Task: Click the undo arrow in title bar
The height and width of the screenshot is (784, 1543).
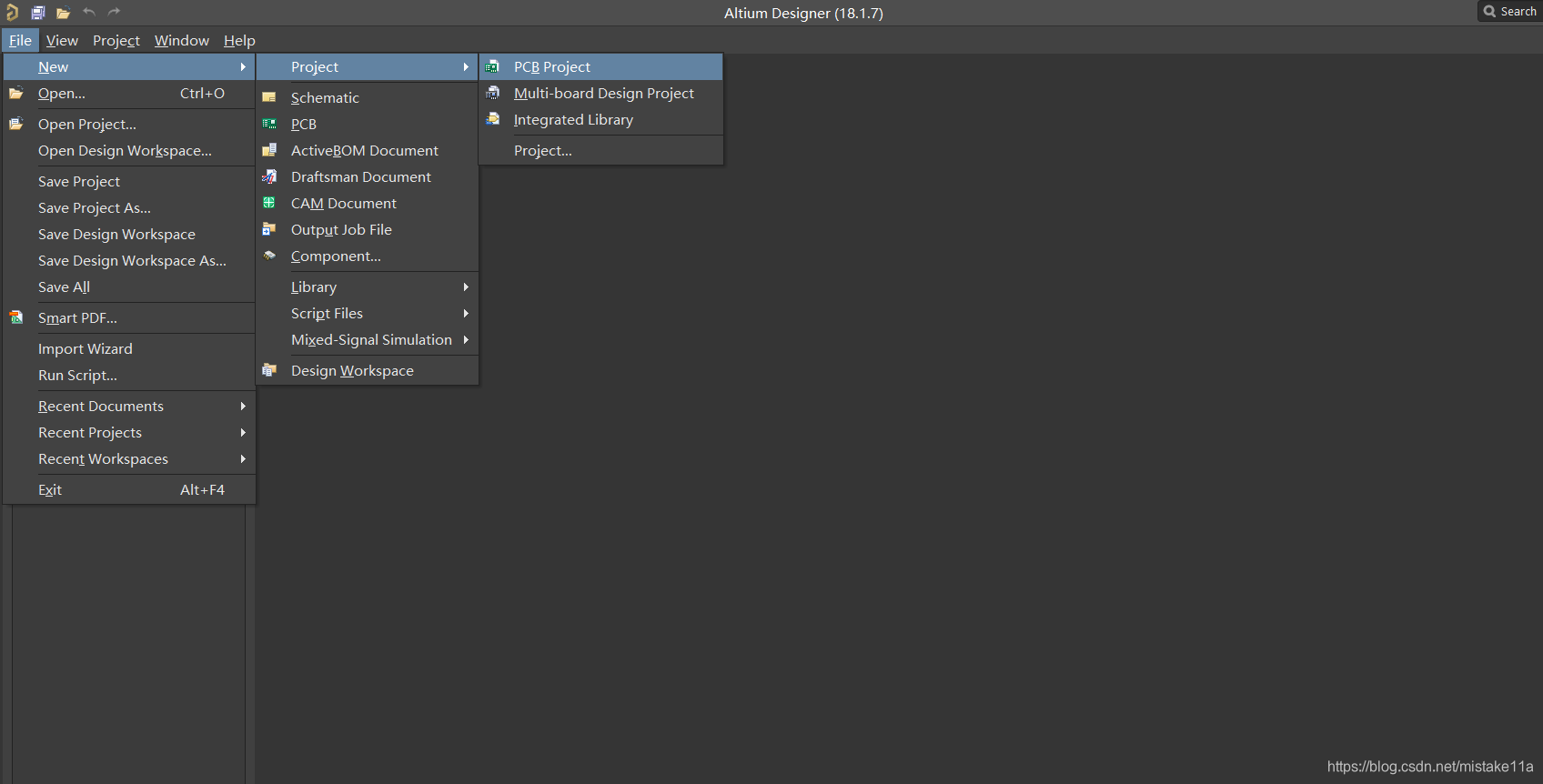Action: [x=89, y=13]
